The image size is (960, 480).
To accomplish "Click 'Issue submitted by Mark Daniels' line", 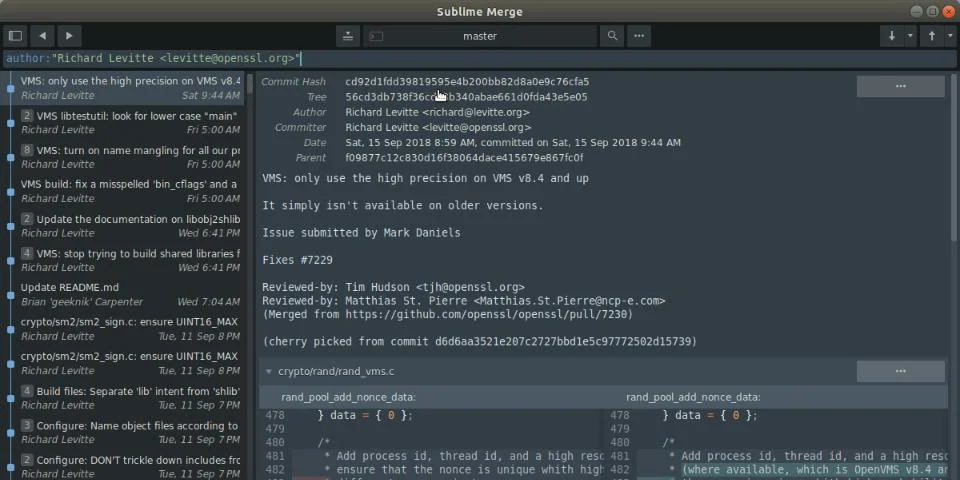I will tap(361, 233).
